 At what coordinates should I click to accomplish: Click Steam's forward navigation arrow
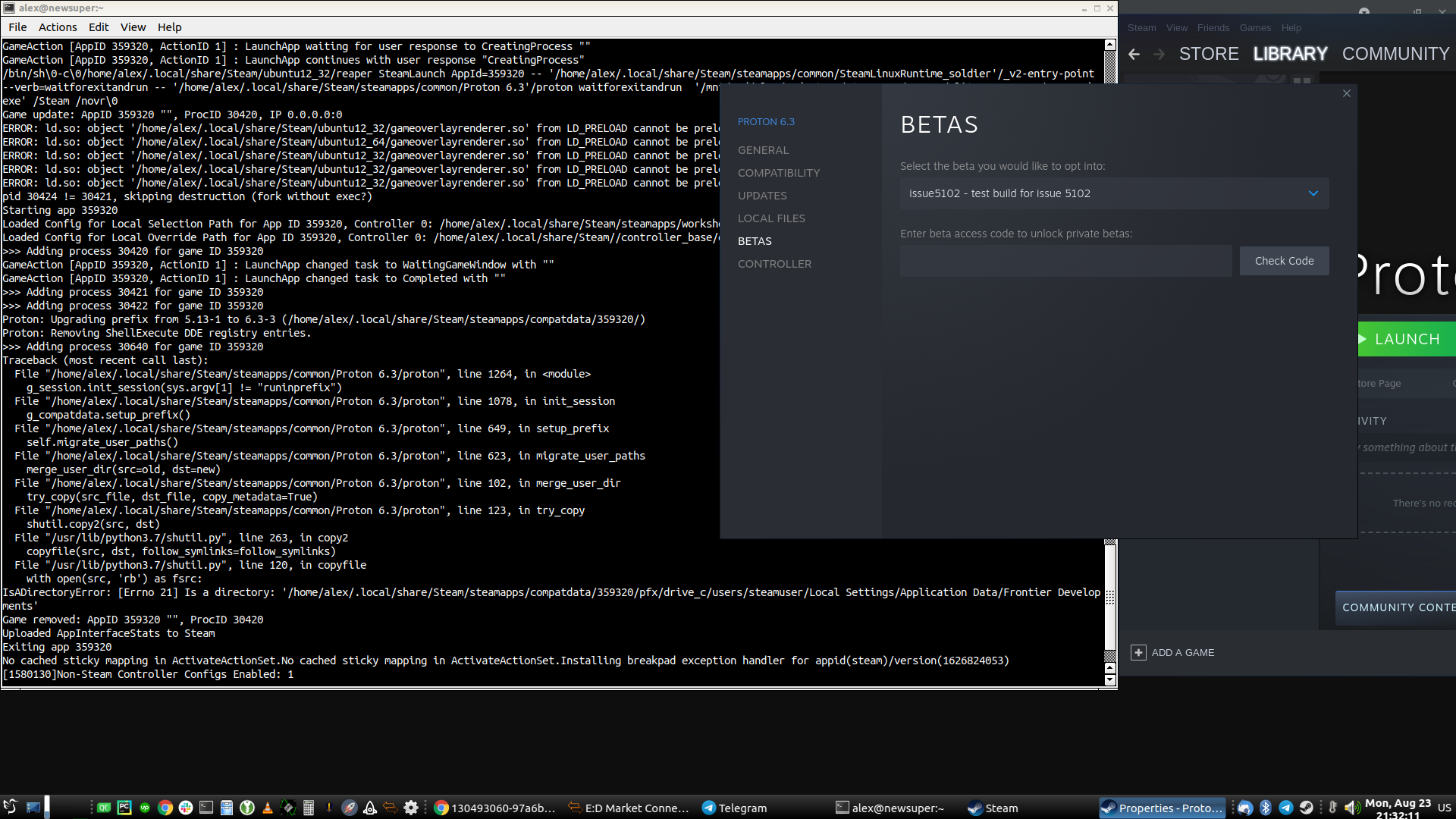1159,54
